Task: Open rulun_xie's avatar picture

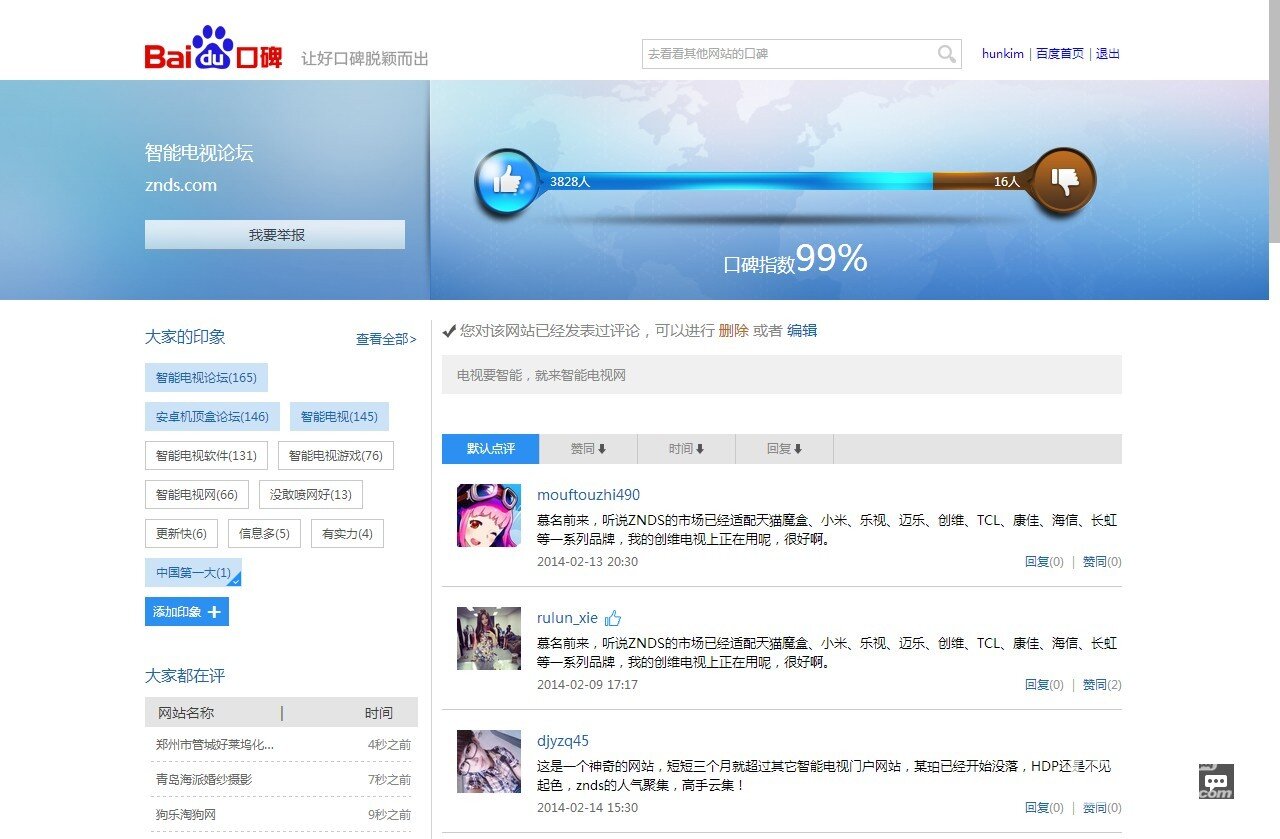Action: pos(489,638)
